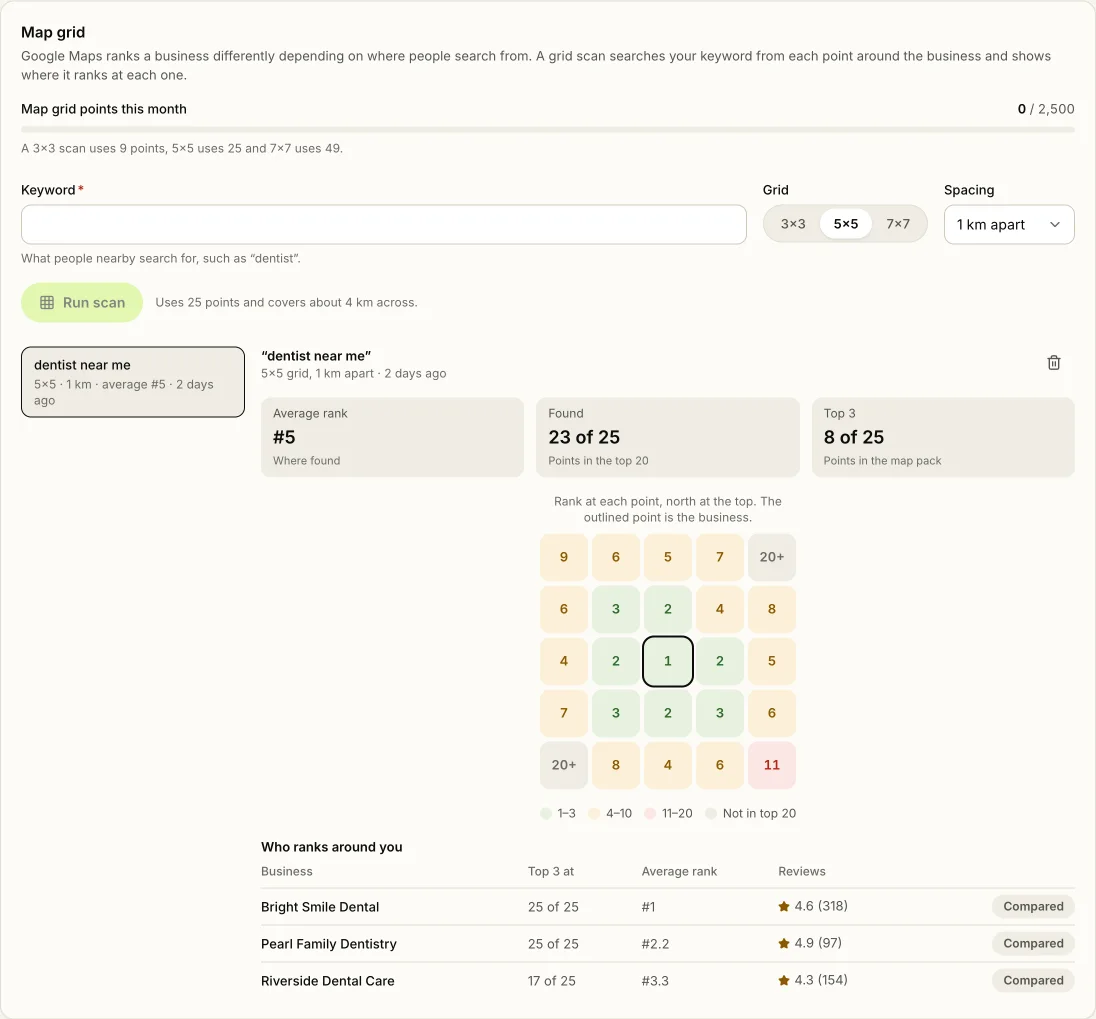The image size is (1096, 1019).
Task: Click Compared for Bright Smile Dental
Action: (x=1033, y=906)
